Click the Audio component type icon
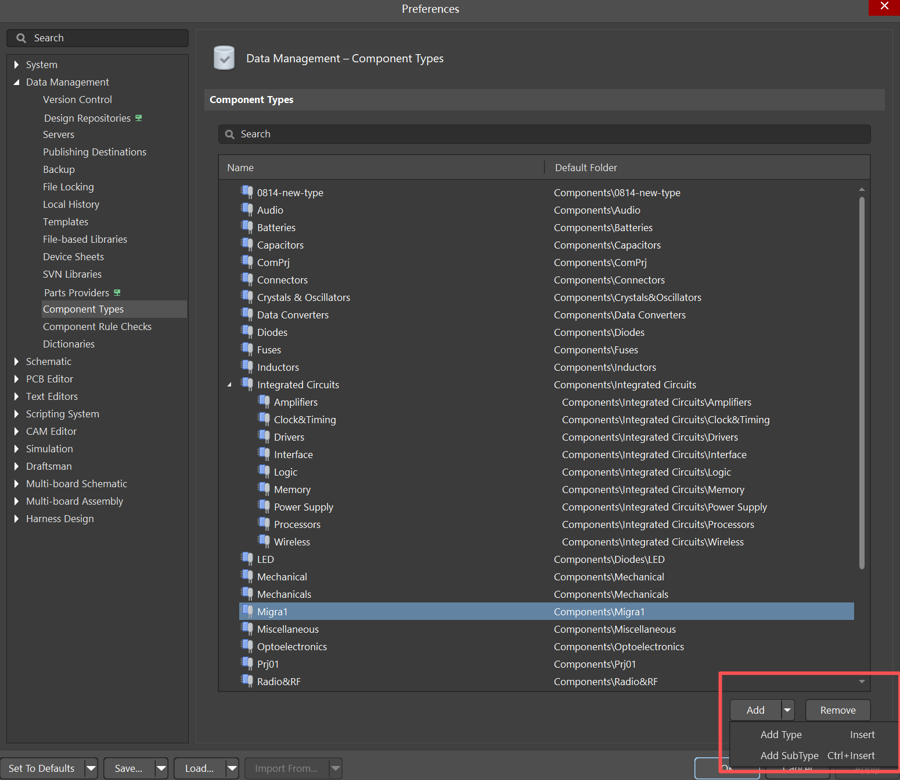This screenshot has height=780, width=900. [247, 209]
